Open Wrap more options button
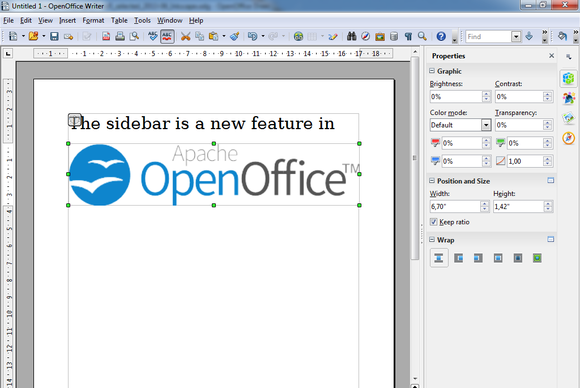Screen dimensions: 580x388 (x=551, y=239)
